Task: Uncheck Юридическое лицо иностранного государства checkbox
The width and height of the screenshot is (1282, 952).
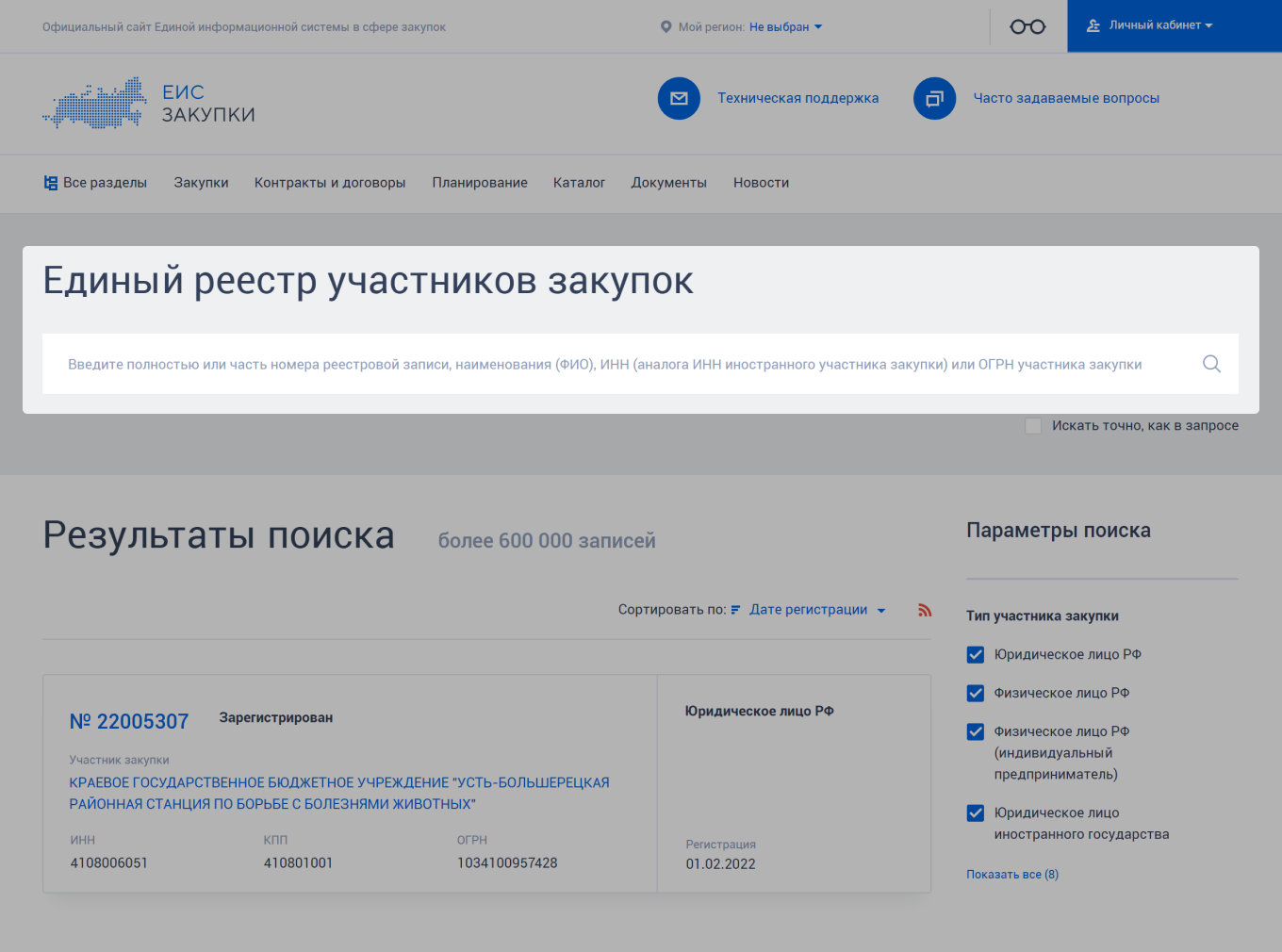Action: click(x=976, y=813)
